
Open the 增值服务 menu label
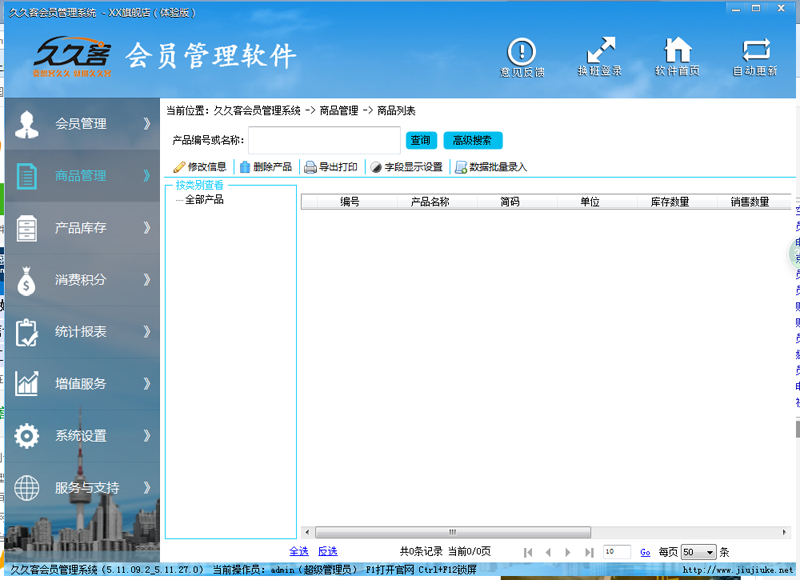tap(81, 384)
